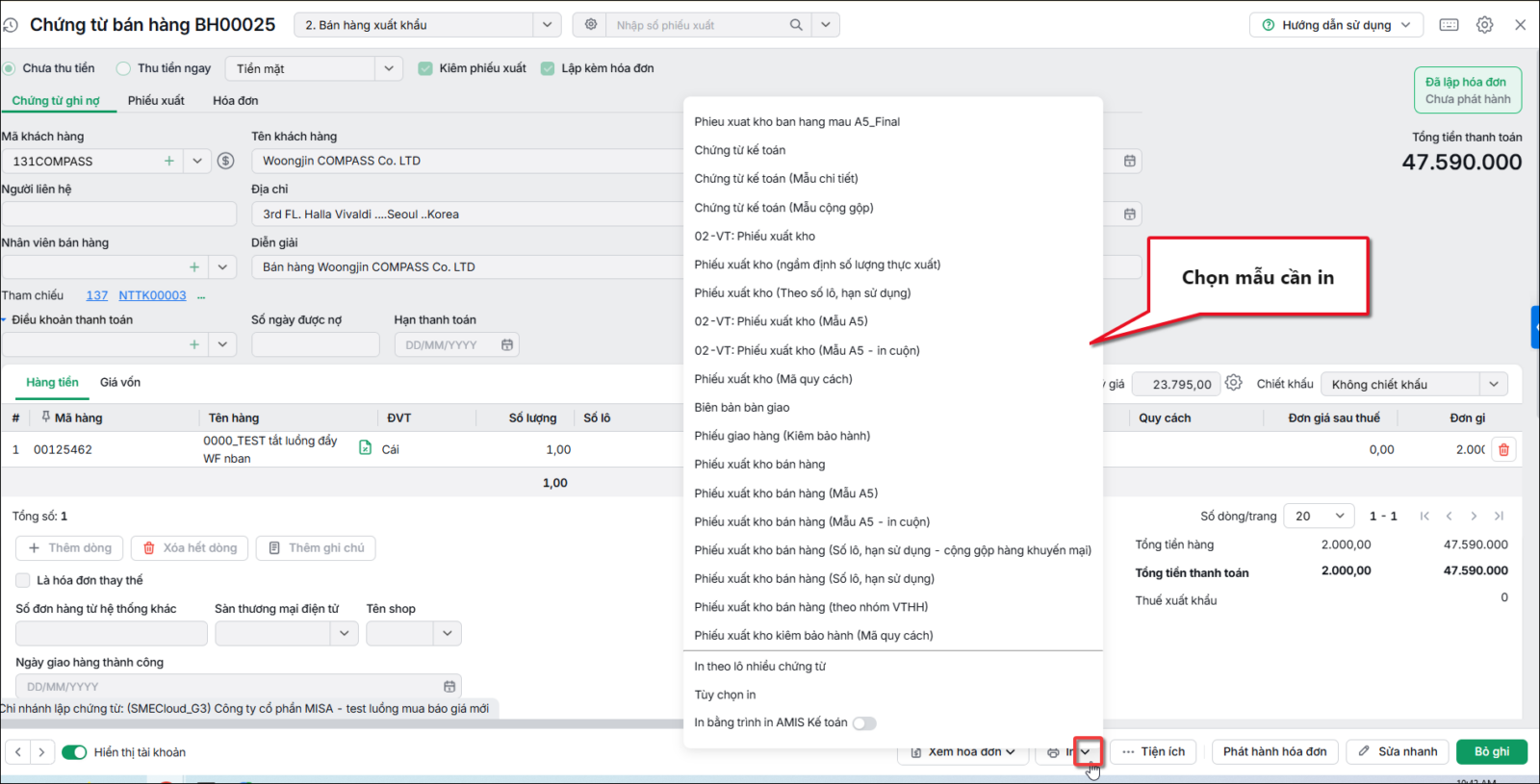Click the dollar icon next to customer code
The height and width of the screenshot is (784, 1540).
pyautogui.click(x=225, y=161)
